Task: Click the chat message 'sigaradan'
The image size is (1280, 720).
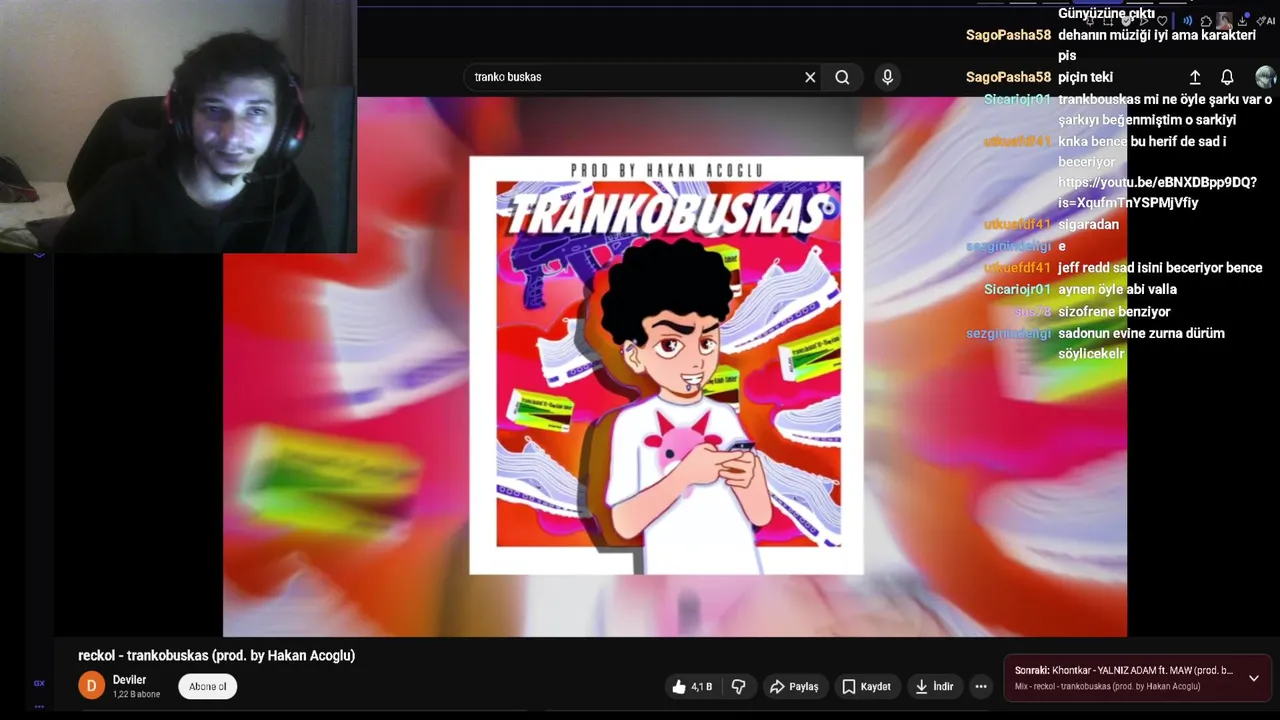Action: point(1088,225)
